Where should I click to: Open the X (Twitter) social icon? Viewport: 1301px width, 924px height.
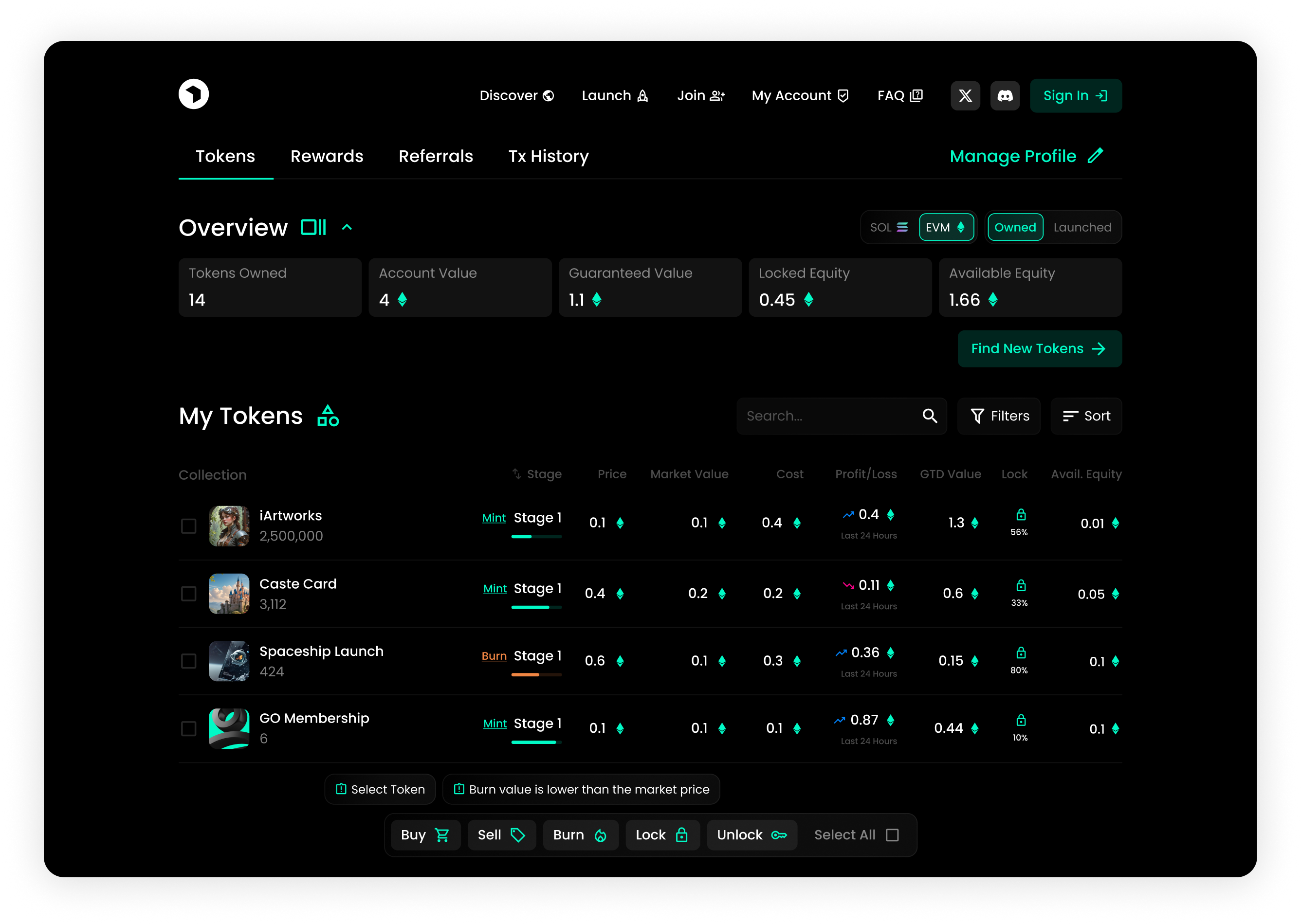[x=965, y=95]
